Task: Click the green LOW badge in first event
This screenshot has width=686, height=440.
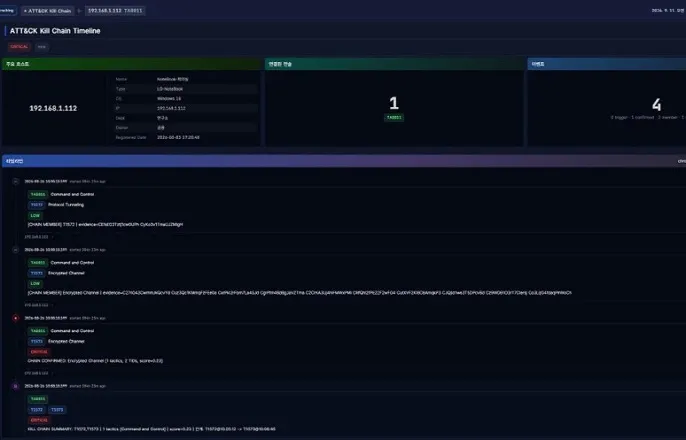Action: point(35,216)
